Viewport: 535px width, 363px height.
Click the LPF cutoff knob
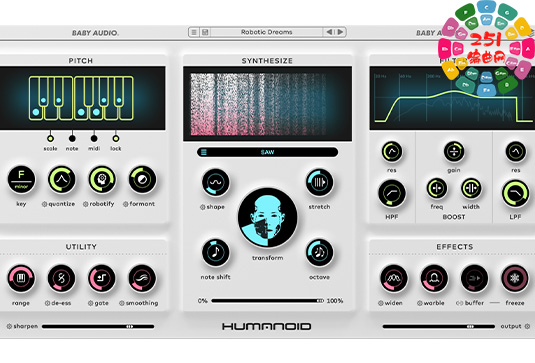(x=516, y=194)
